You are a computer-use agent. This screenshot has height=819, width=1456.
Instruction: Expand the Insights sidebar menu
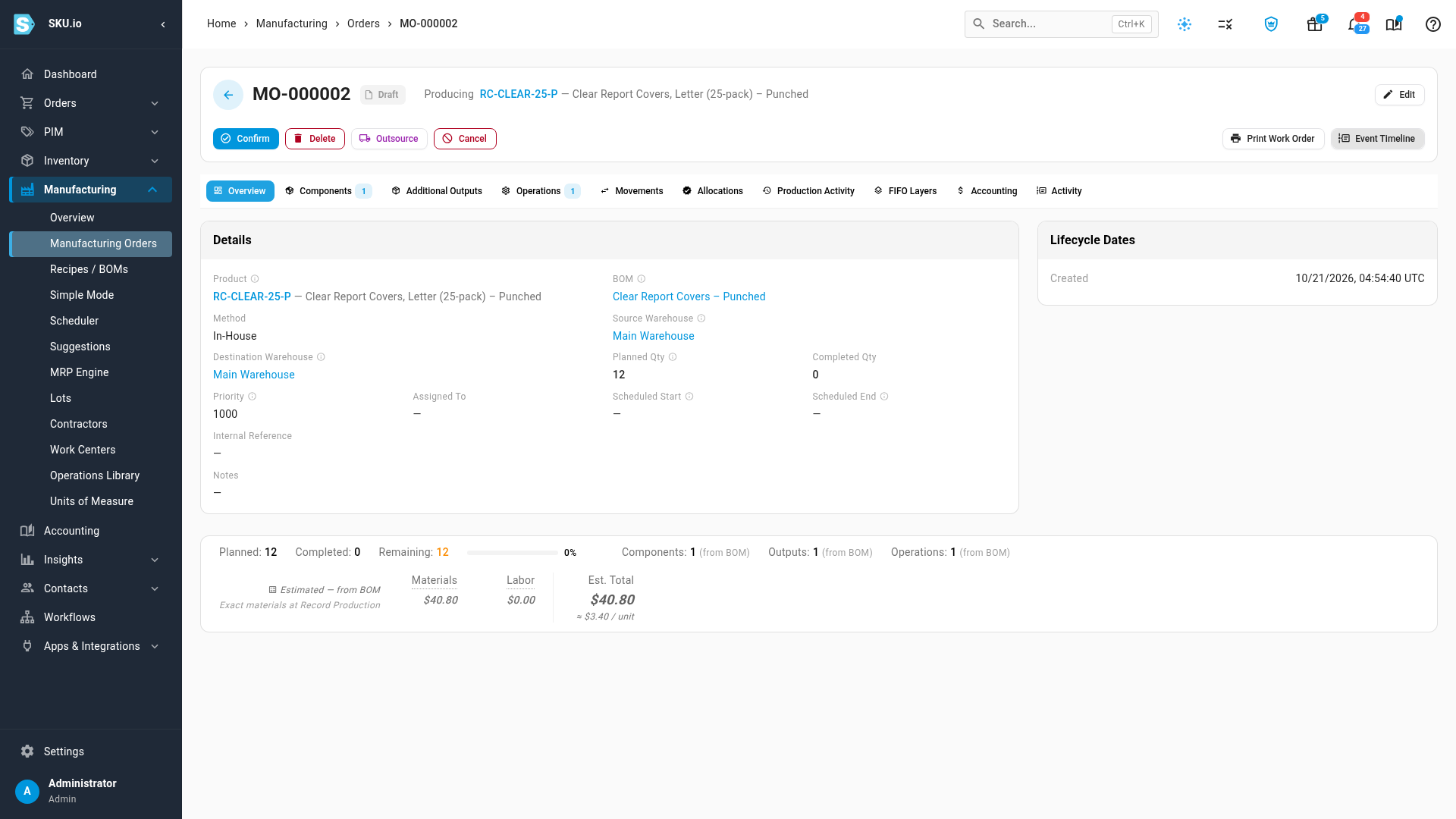tap(91, 560)
